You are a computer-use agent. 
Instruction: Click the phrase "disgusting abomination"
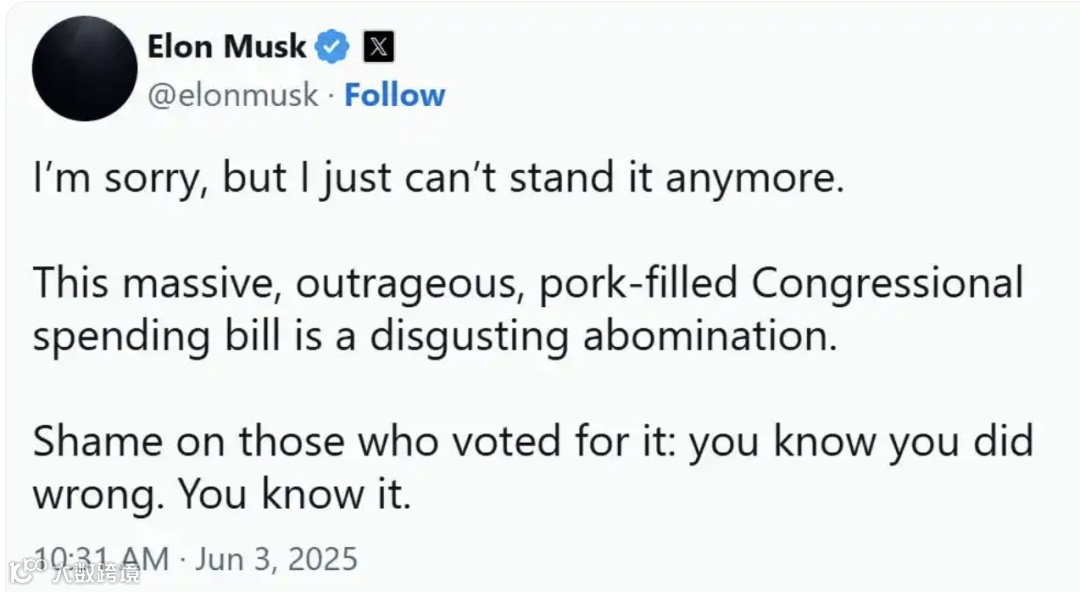[x=603, y=336]
